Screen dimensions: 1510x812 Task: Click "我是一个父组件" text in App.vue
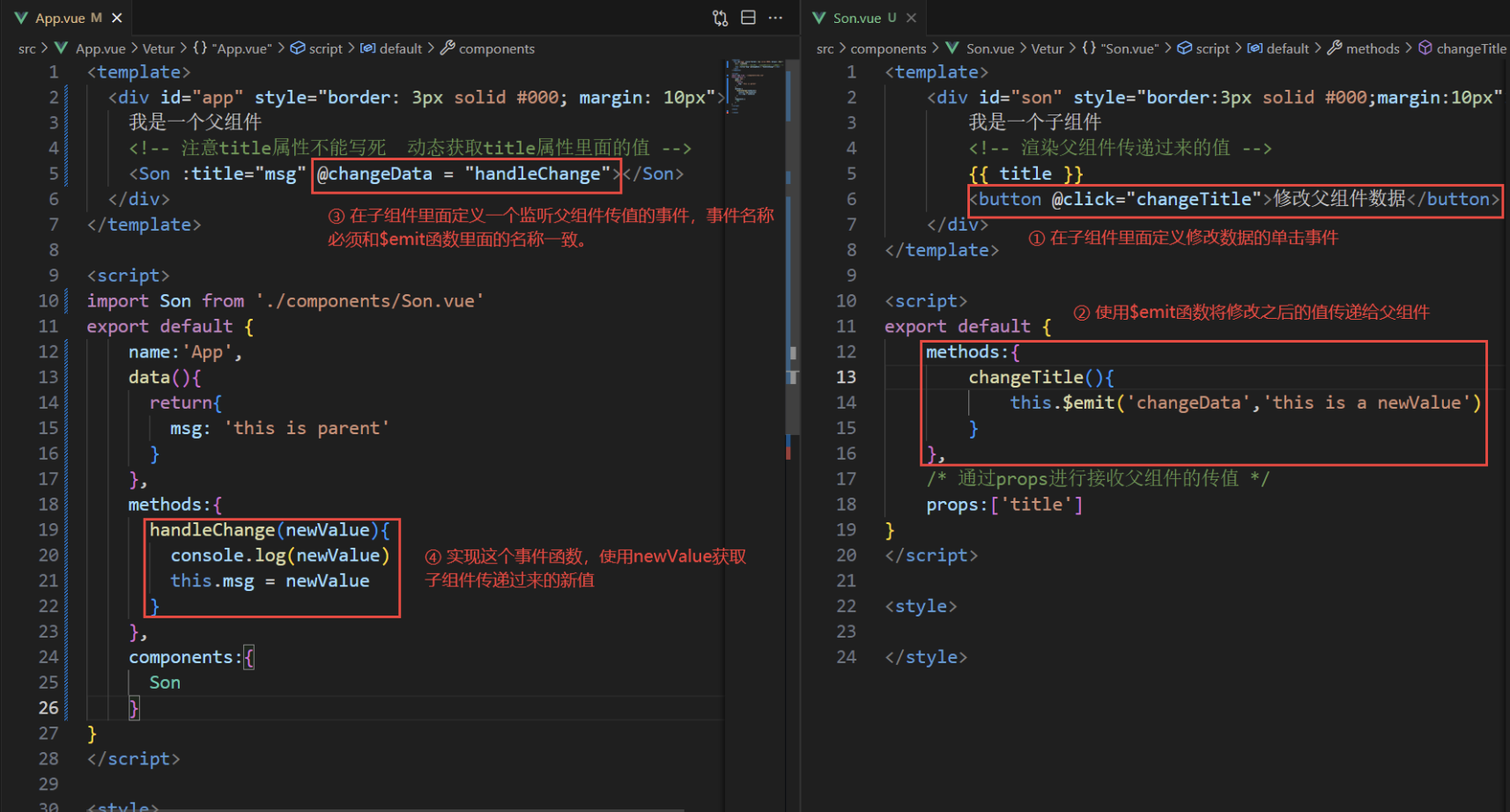(195, 122)
